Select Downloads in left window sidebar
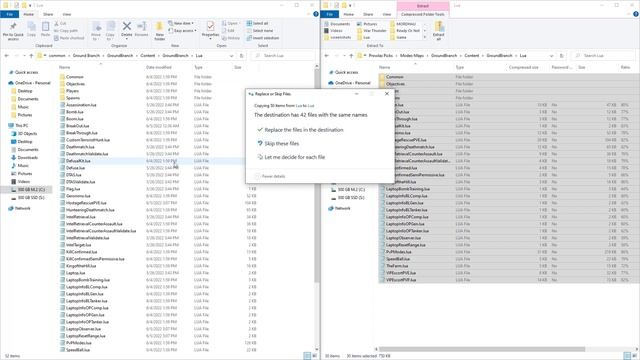The width and height of the screenshot is (640, 360). 24,158
